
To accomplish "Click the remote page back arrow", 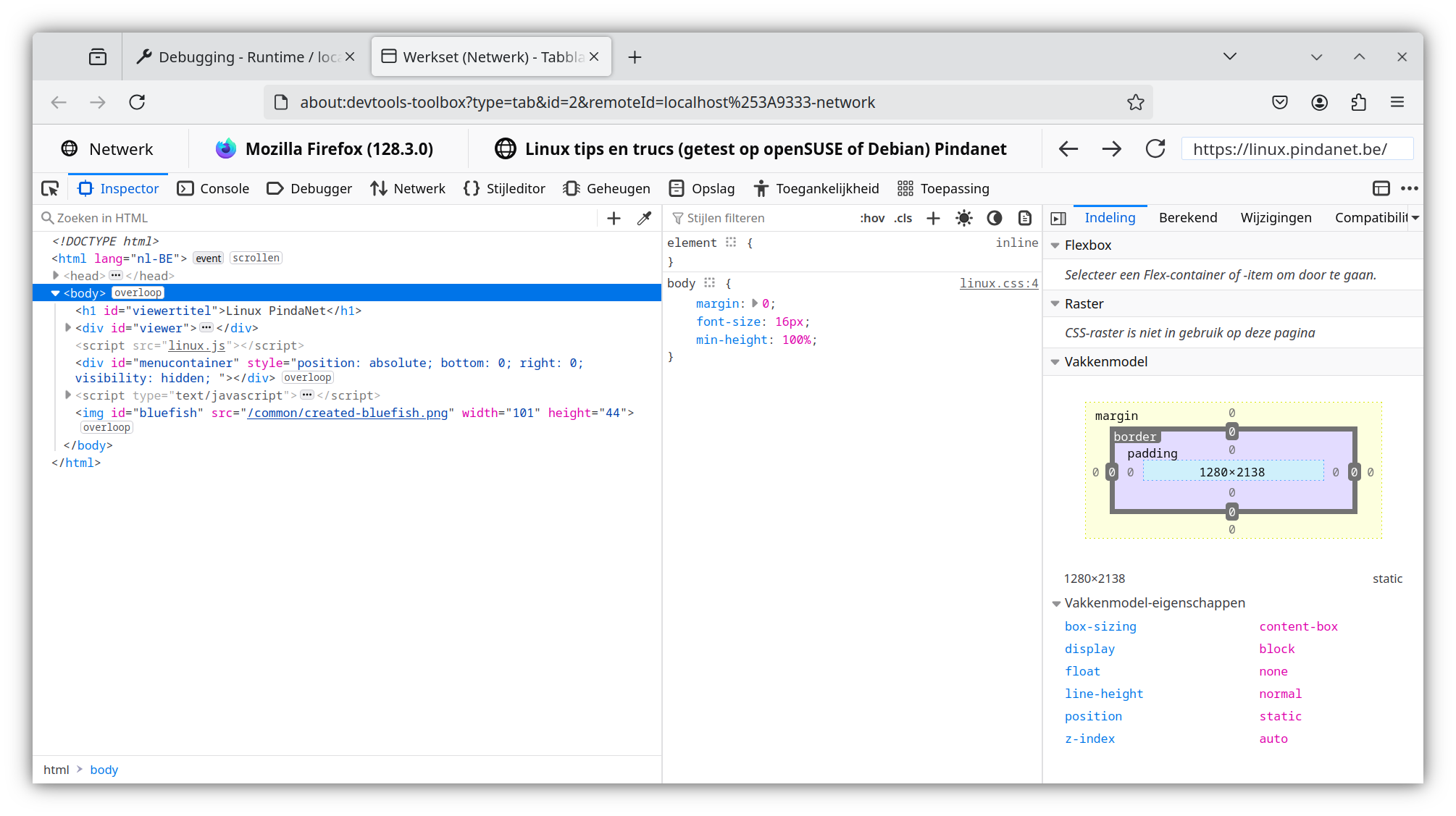I will (1068, 149).
